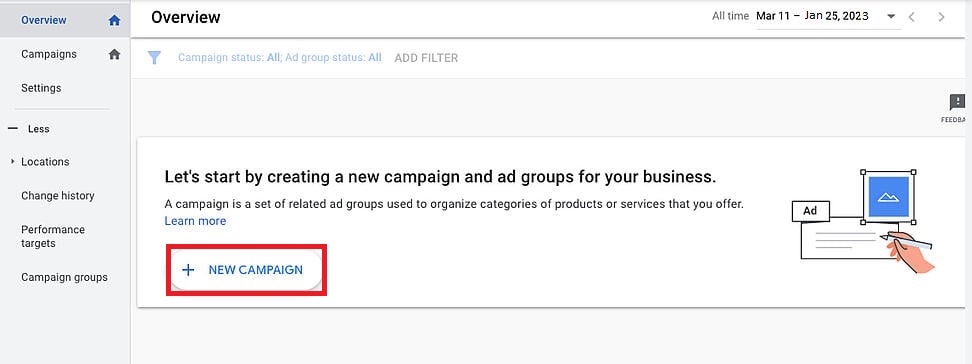972x364 pixels.
Task: Collapse sidebar with Less toggle
Action: (x=29, y=129)
